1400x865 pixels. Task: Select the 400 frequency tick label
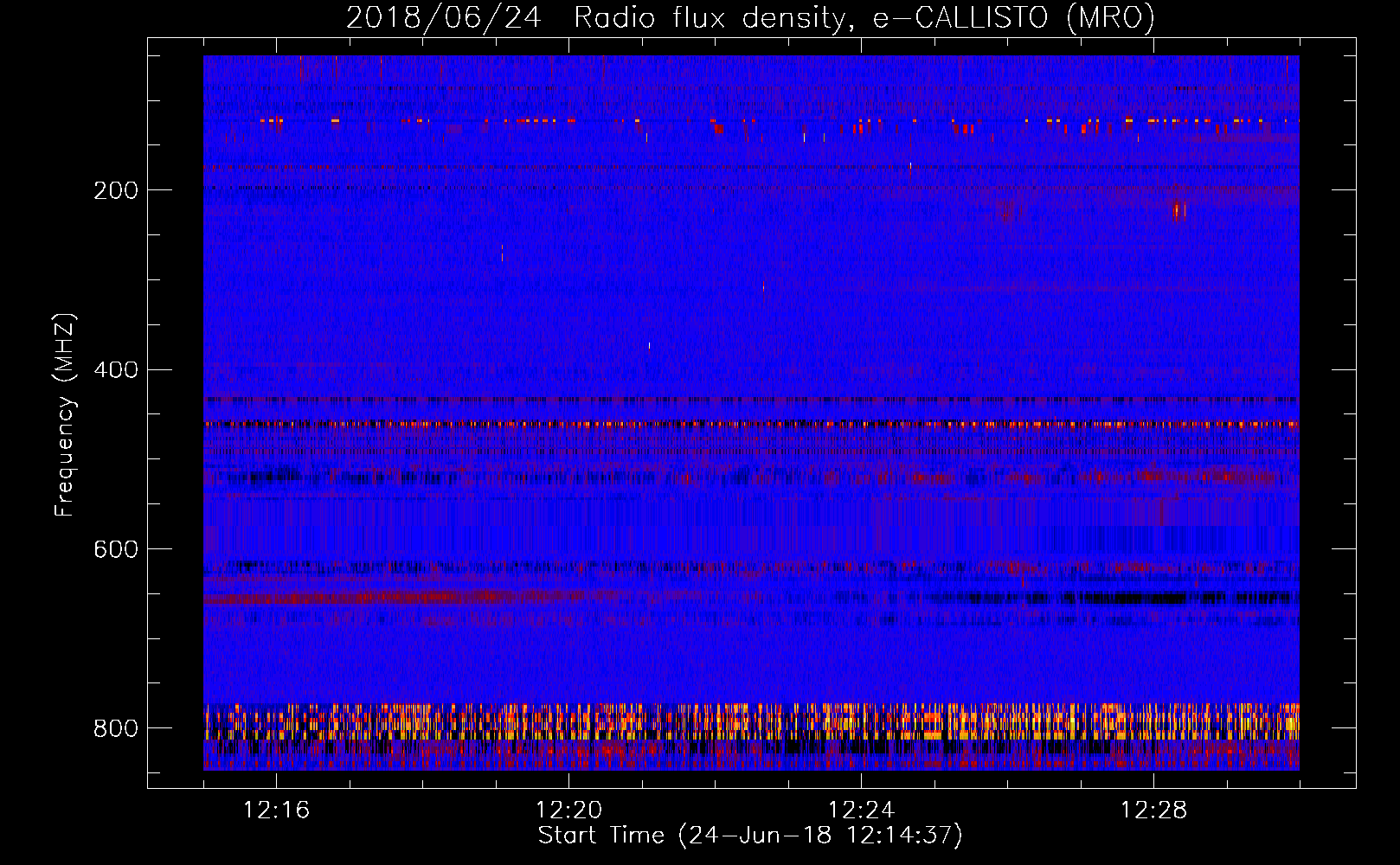(x=115, y=370)
